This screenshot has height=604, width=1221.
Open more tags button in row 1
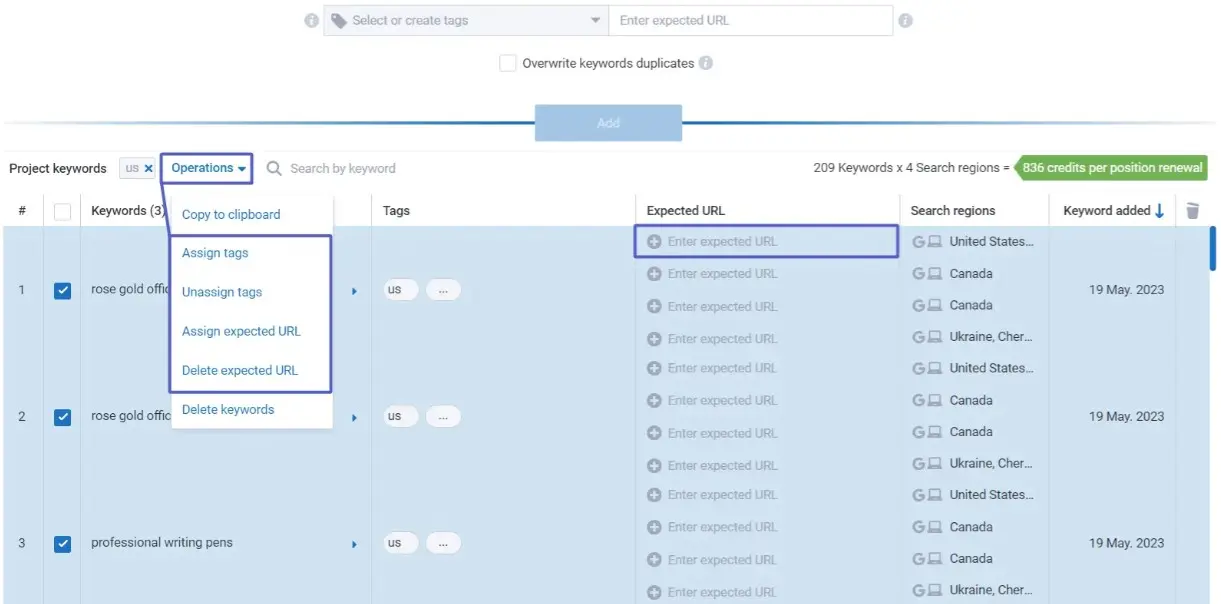[x=443, y=290]
